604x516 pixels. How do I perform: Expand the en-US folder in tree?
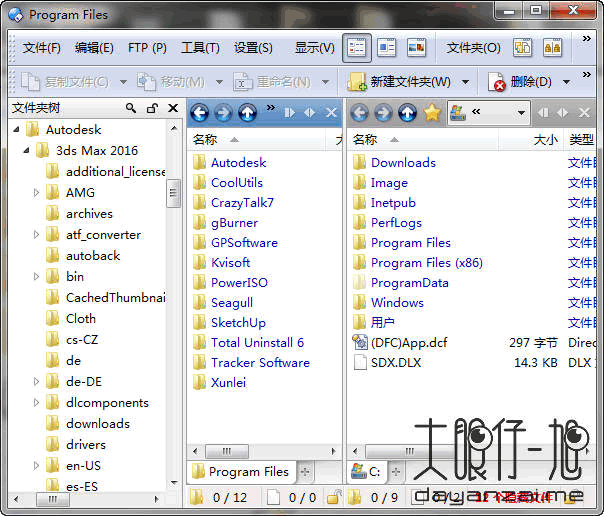tap(36, 466)
